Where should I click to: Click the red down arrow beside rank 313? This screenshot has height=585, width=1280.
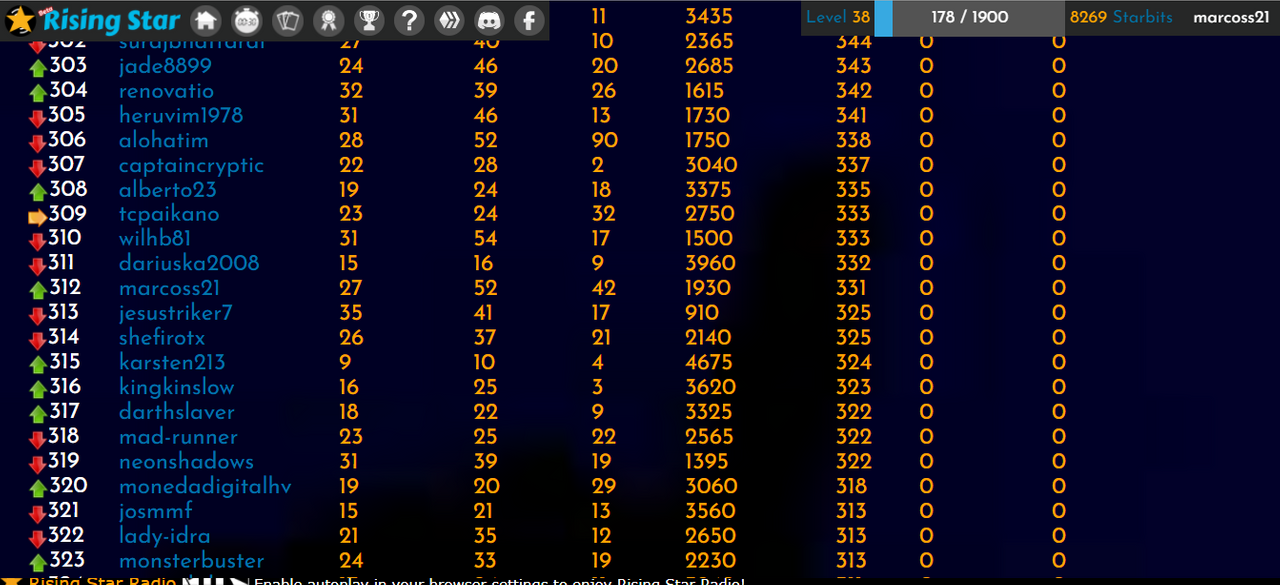point(38,316)
